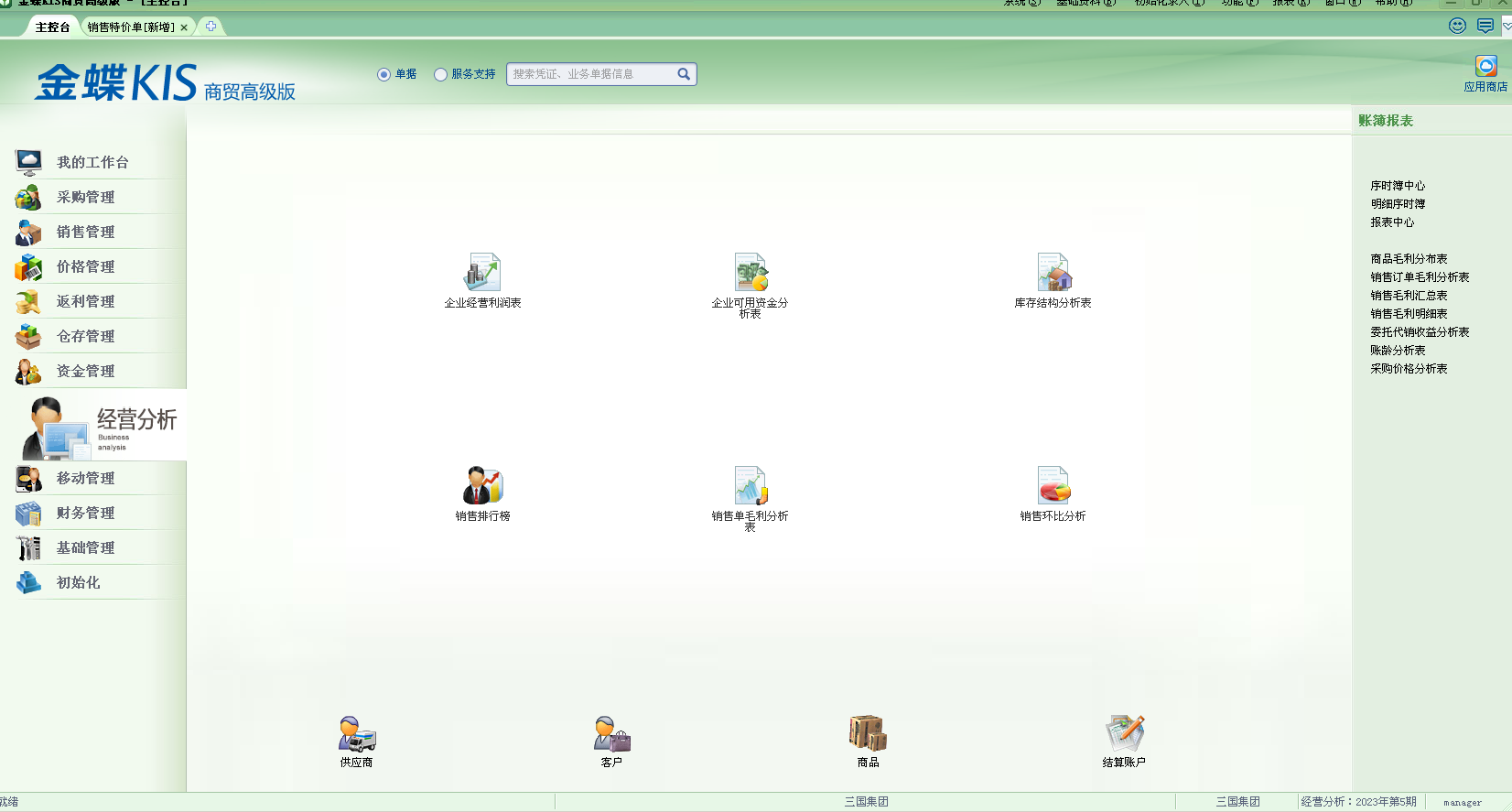Open 采购管理 module
This screenshot has height=812, width=1512.
pyautogui.click(x=93, y=197)
